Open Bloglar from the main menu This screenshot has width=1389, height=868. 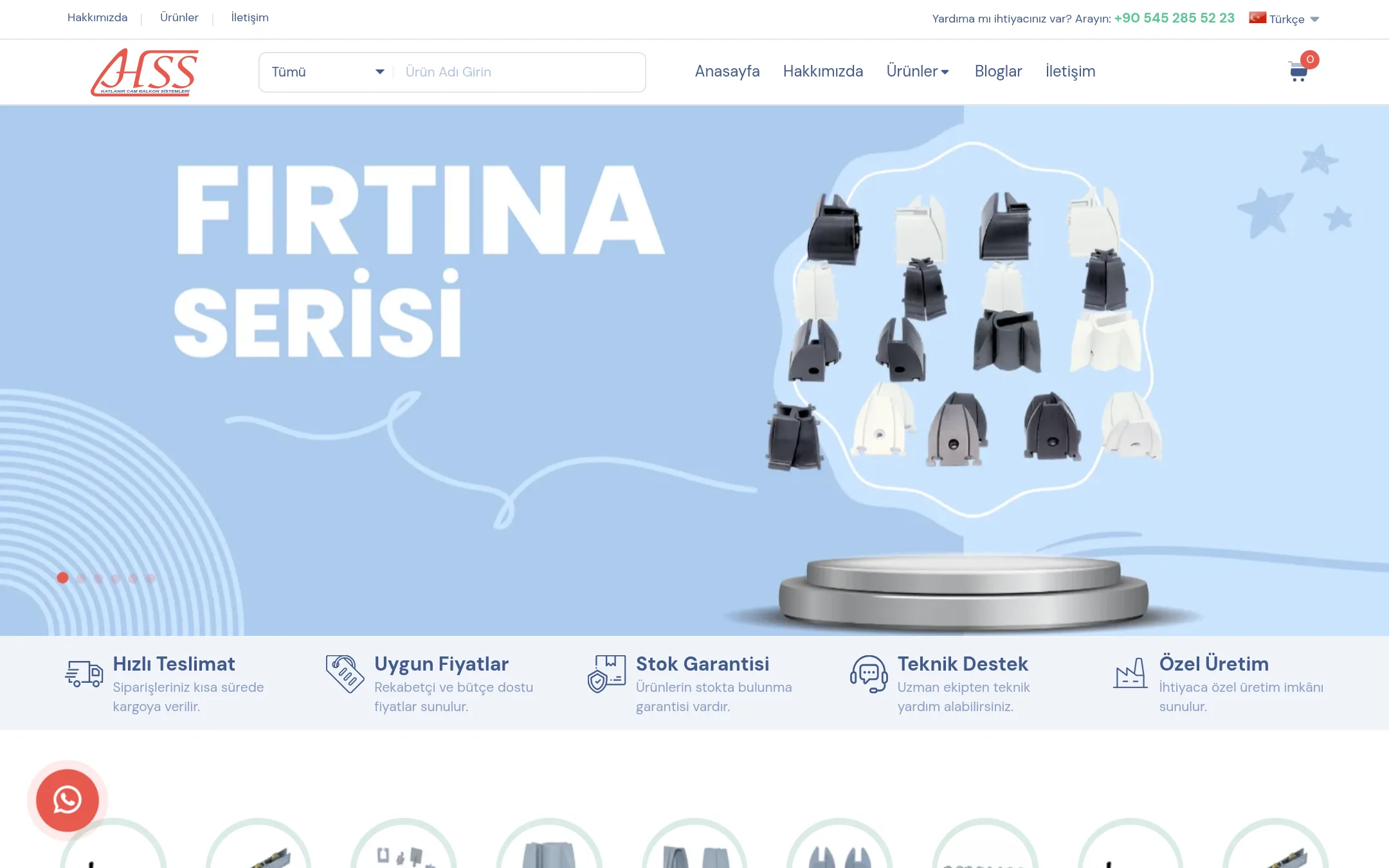tap(998, 71)
